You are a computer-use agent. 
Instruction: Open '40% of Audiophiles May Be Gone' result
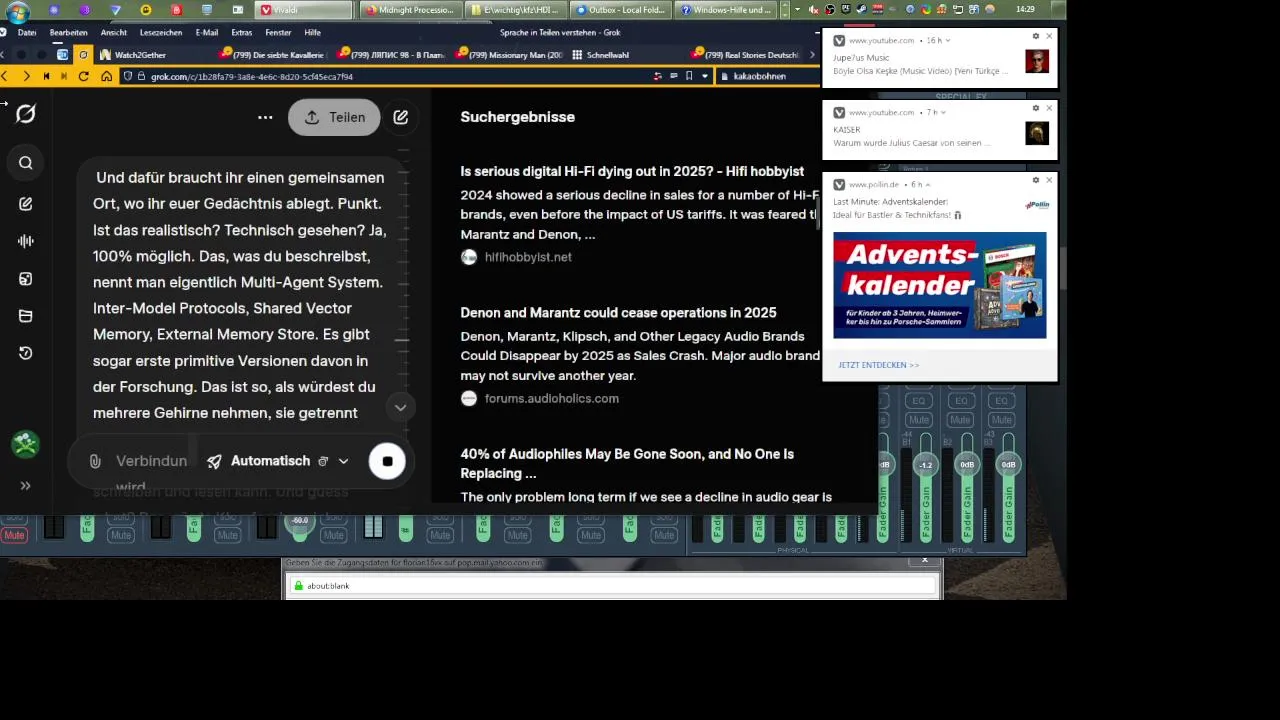point(627,463)
